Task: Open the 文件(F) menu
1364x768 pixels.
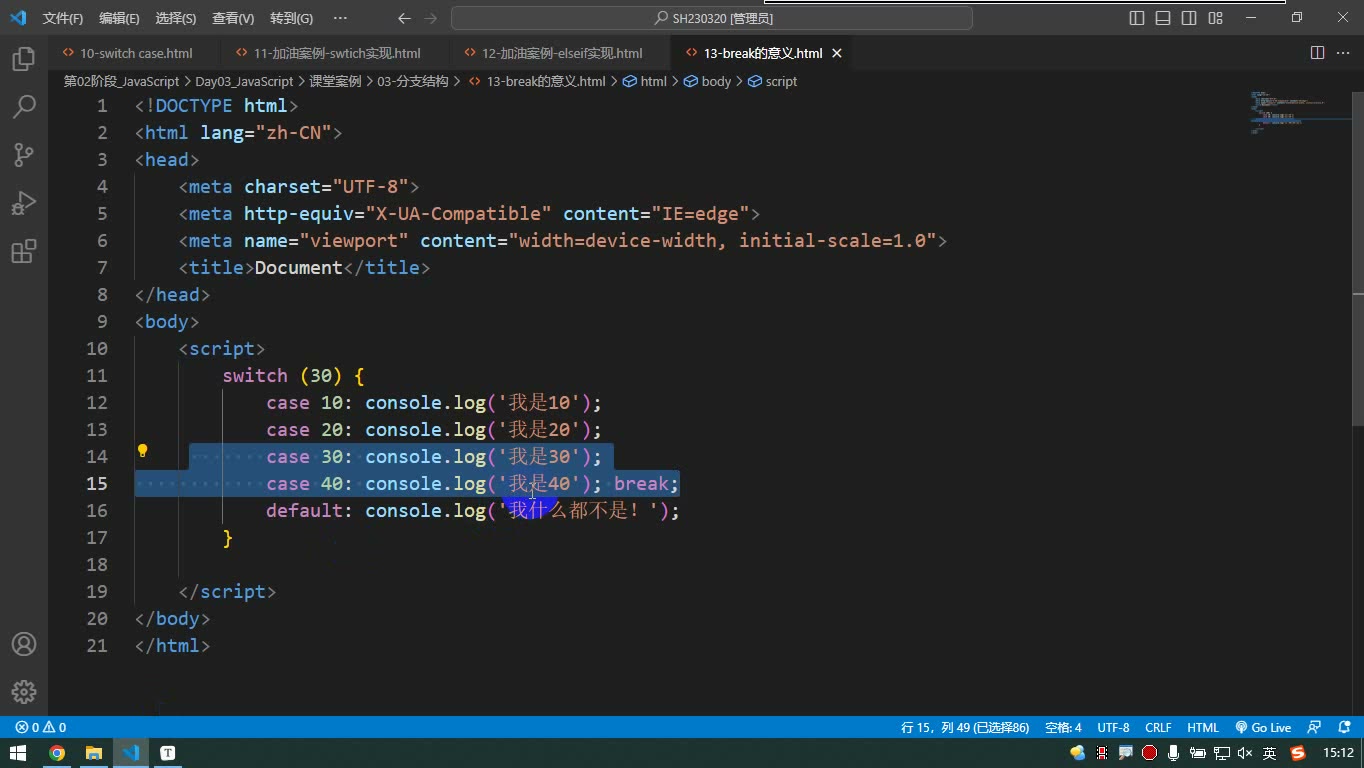Action: [63, 18]
